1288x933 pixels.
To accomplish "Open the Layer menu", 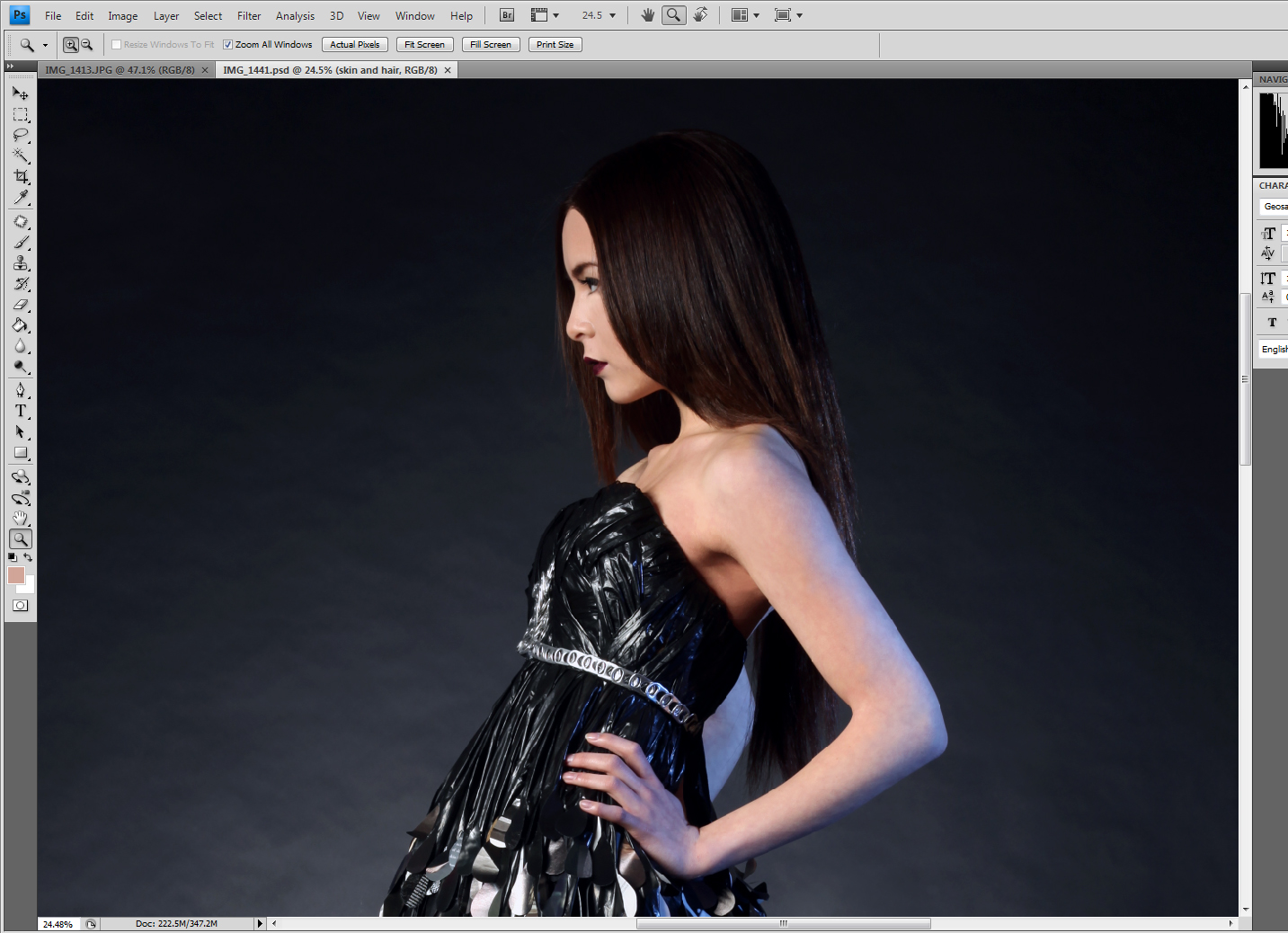I will tap(166, 15).
